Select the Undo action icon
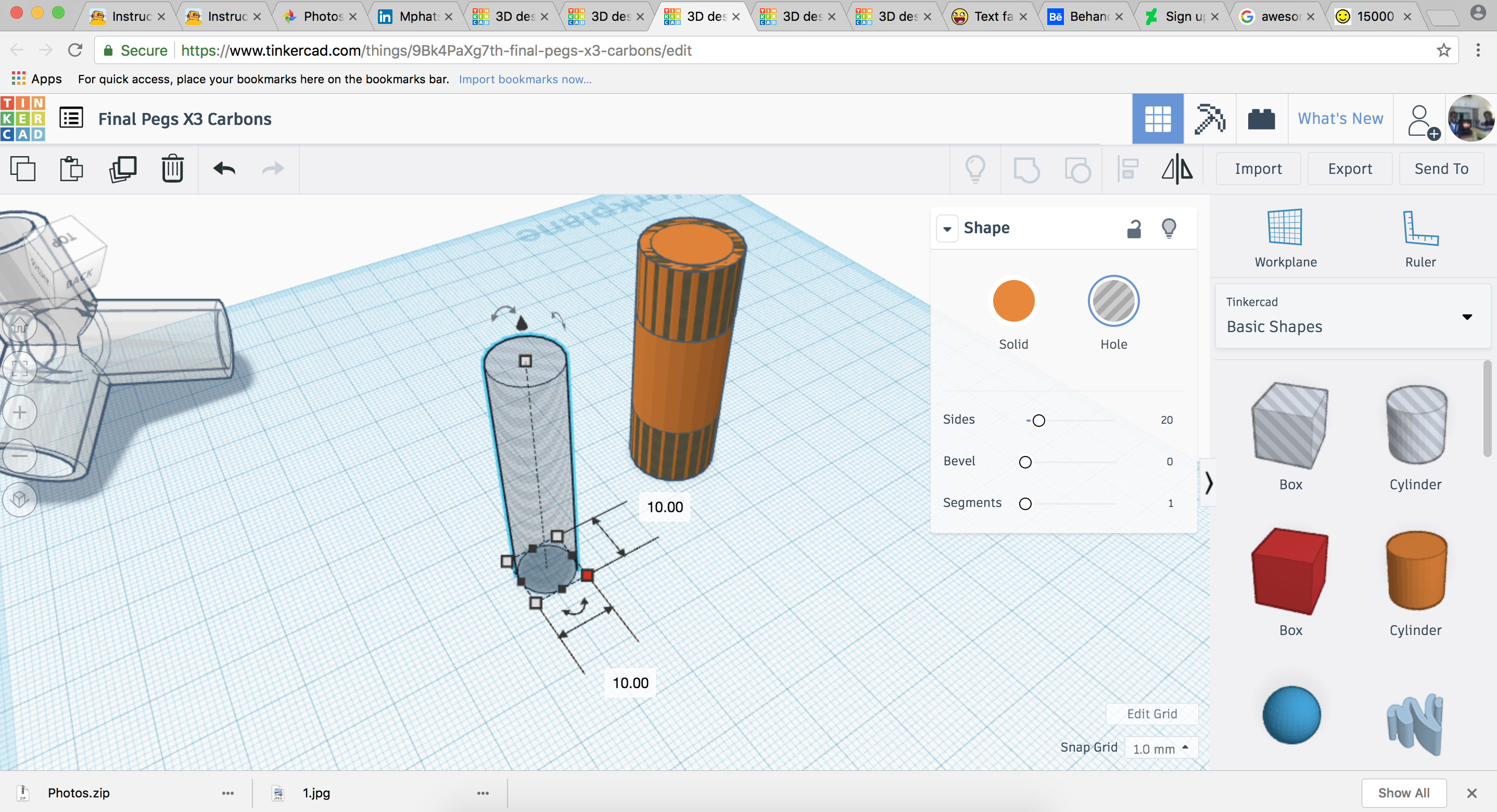Image resolution: width=1497 pixels, height=812 pixels. [x=224, y=168]
